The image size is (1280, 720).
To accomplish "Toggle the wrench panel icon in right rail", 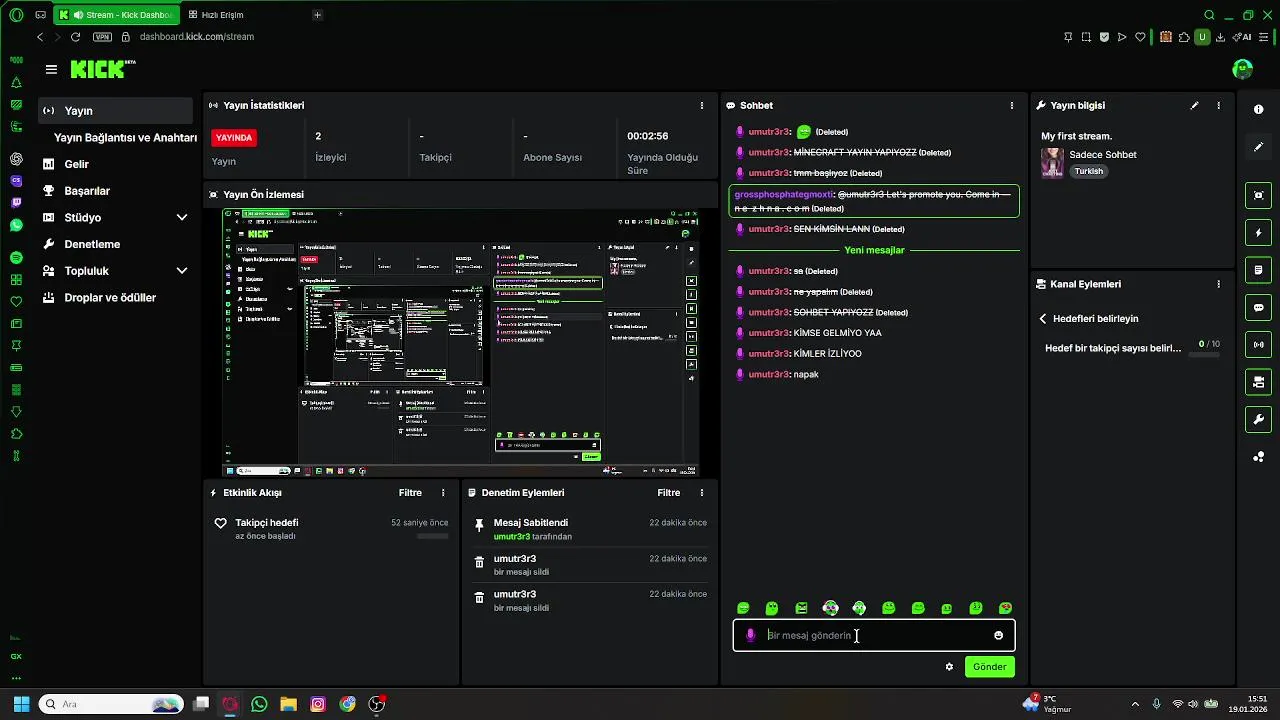I will tap(1258, 420).
